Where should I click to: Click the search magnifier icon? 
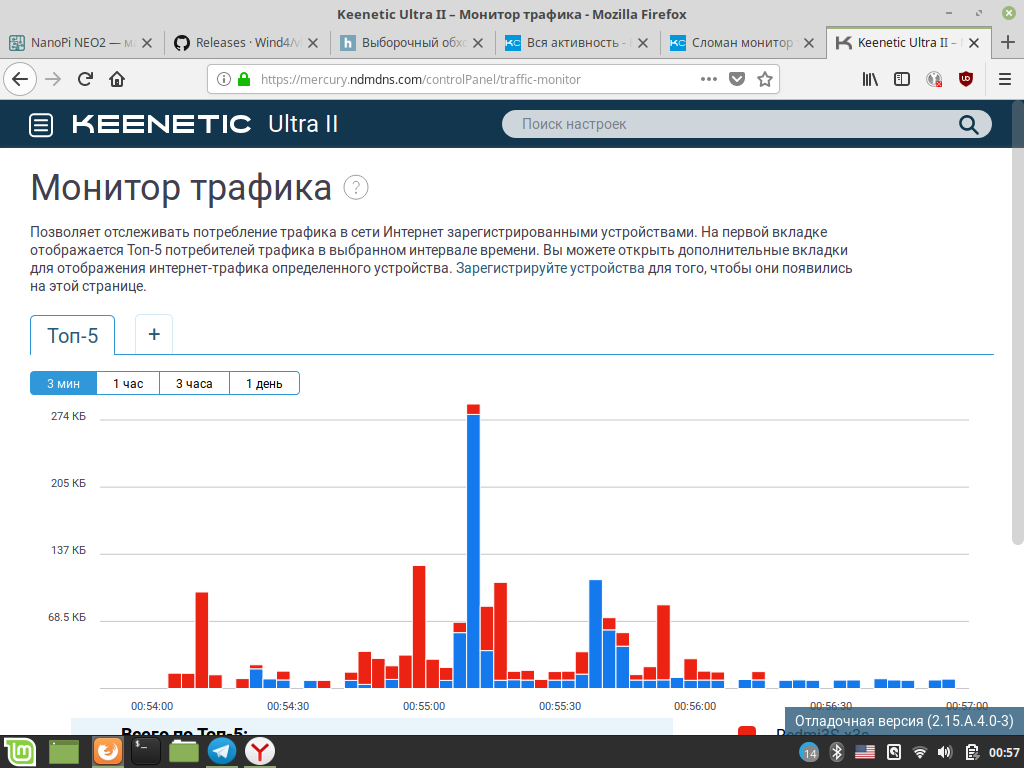968,124
